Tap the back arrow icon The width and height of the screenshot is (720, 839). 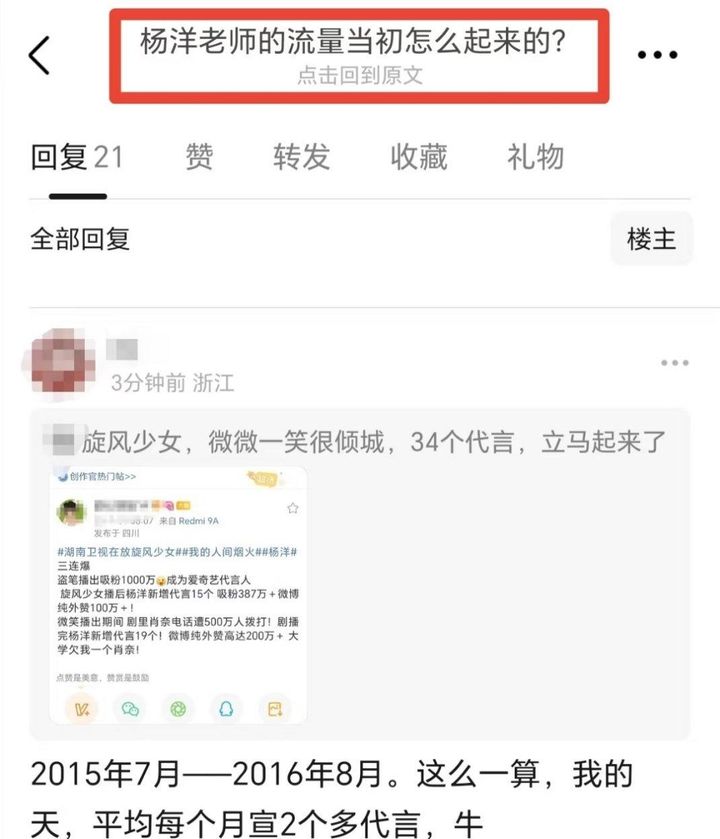click(x=39, y=55)
